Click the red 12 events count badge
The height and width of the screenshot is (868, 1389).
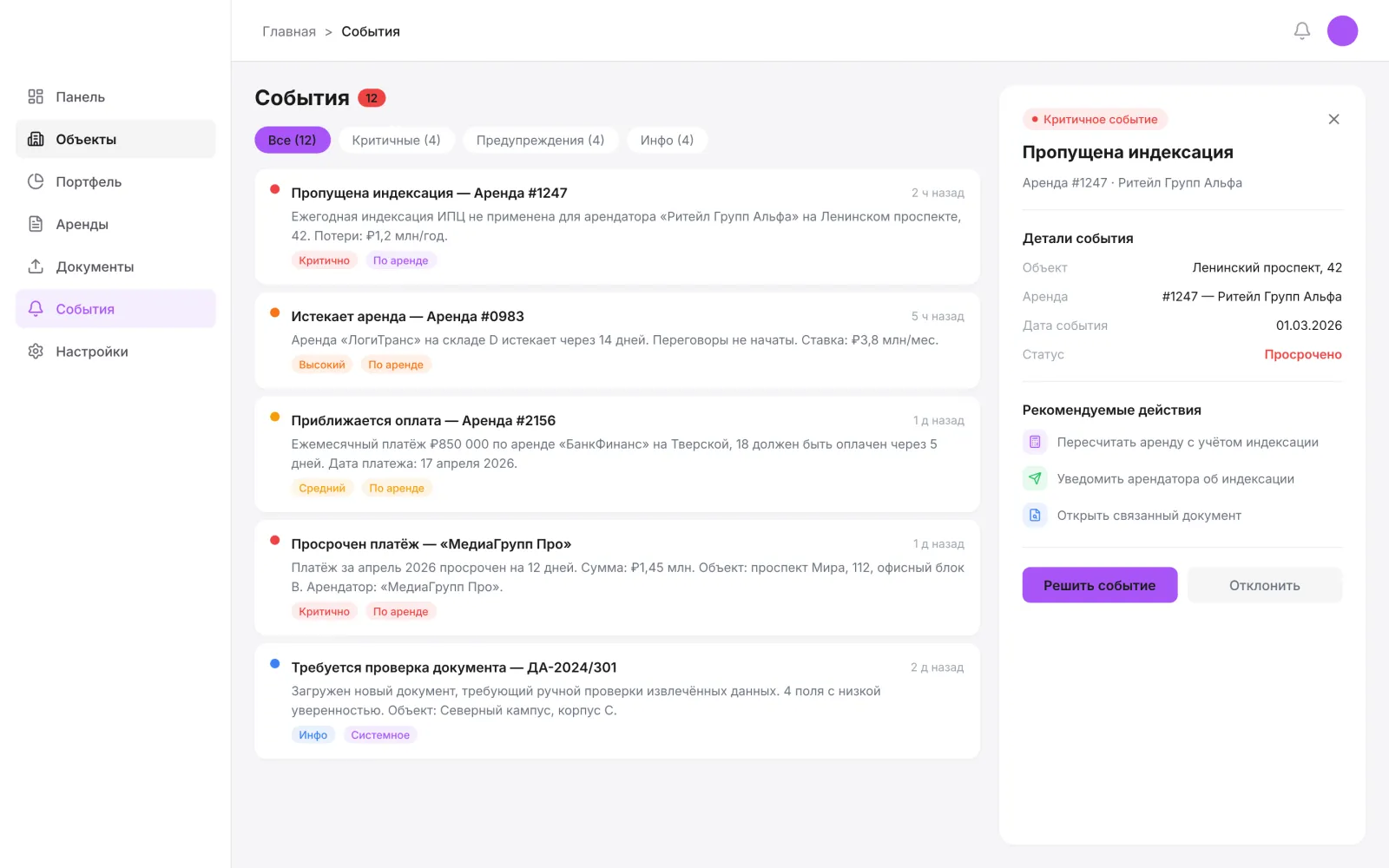[x=372, y=98]
